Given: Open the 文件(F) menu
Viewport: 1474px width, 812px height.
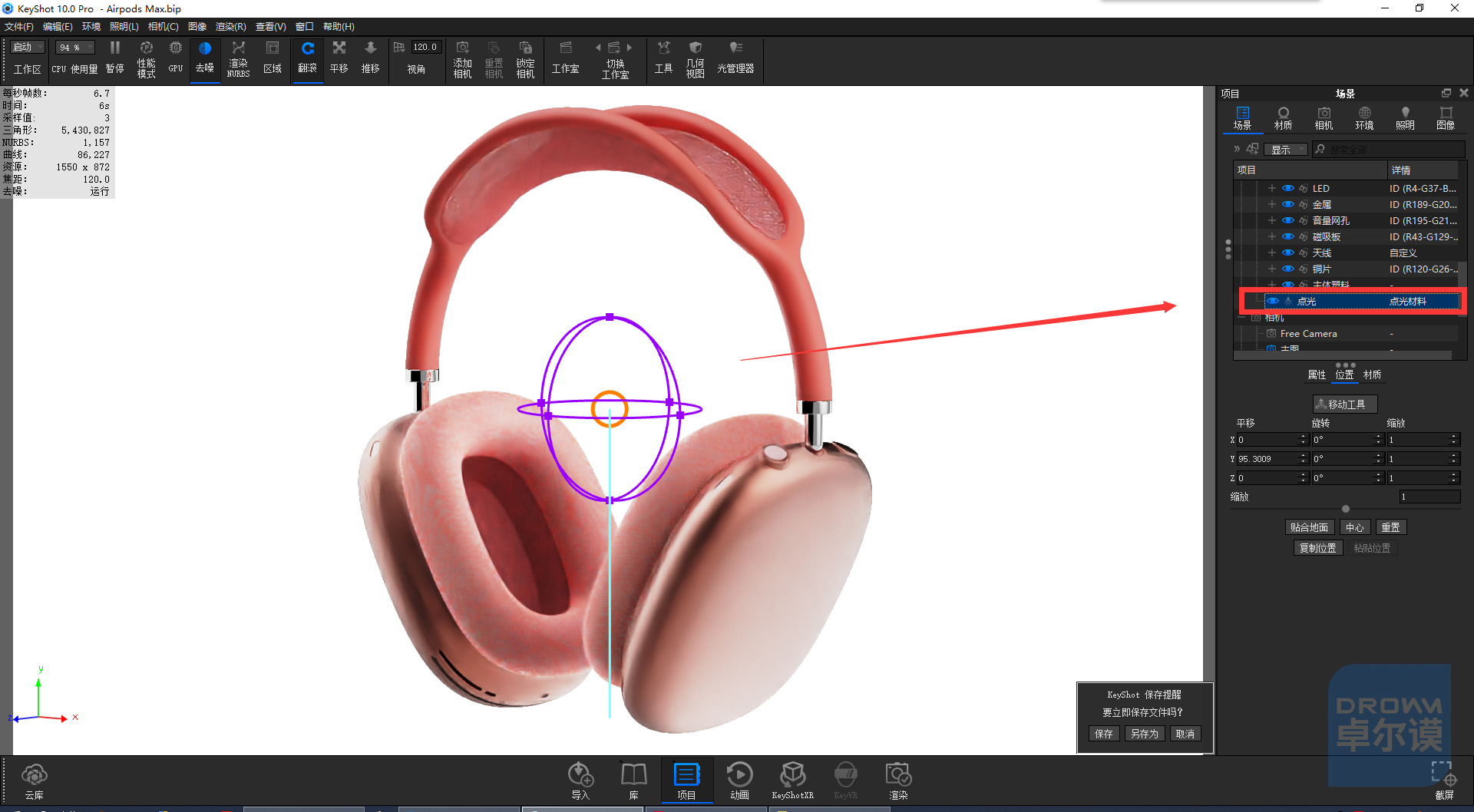Looking at the screenshot, I should pyautogui.click(x=19, y=27).
